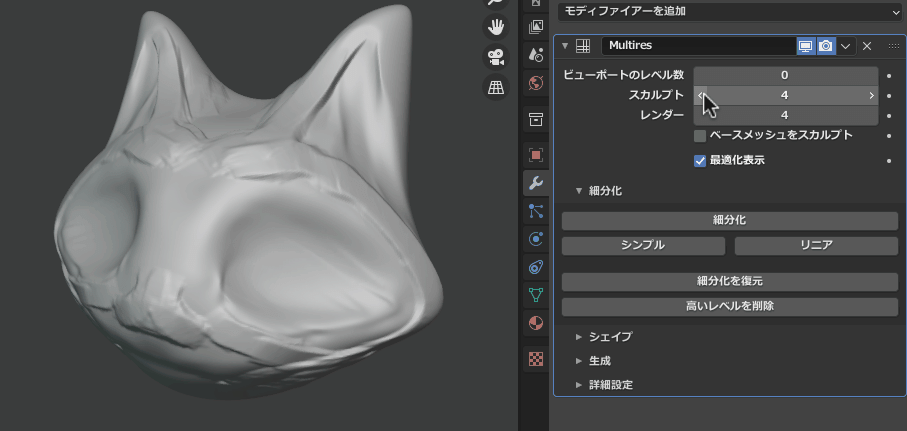Click animate dot for ビューポートのレベル数

[x=889, y=75]
